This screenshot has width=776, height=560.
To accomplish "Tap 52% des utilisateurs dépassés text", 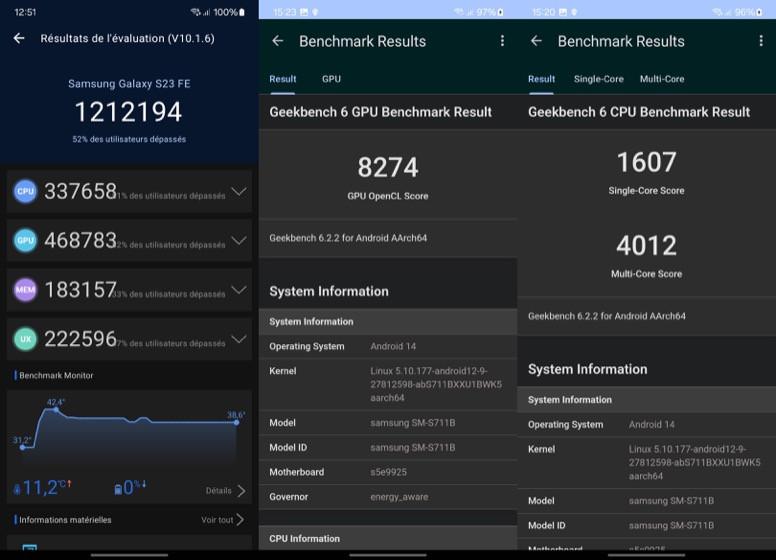I will pos(129,140).
